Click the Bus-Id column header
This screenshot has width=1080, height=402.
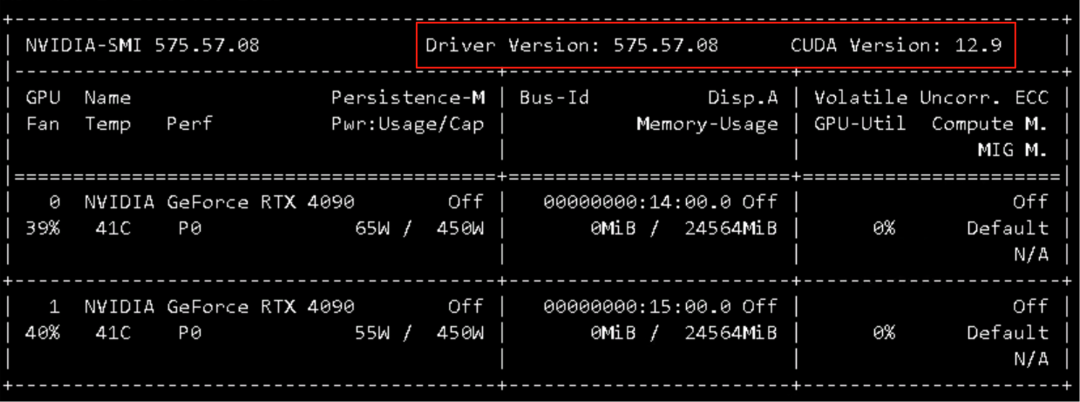(554, 98)
